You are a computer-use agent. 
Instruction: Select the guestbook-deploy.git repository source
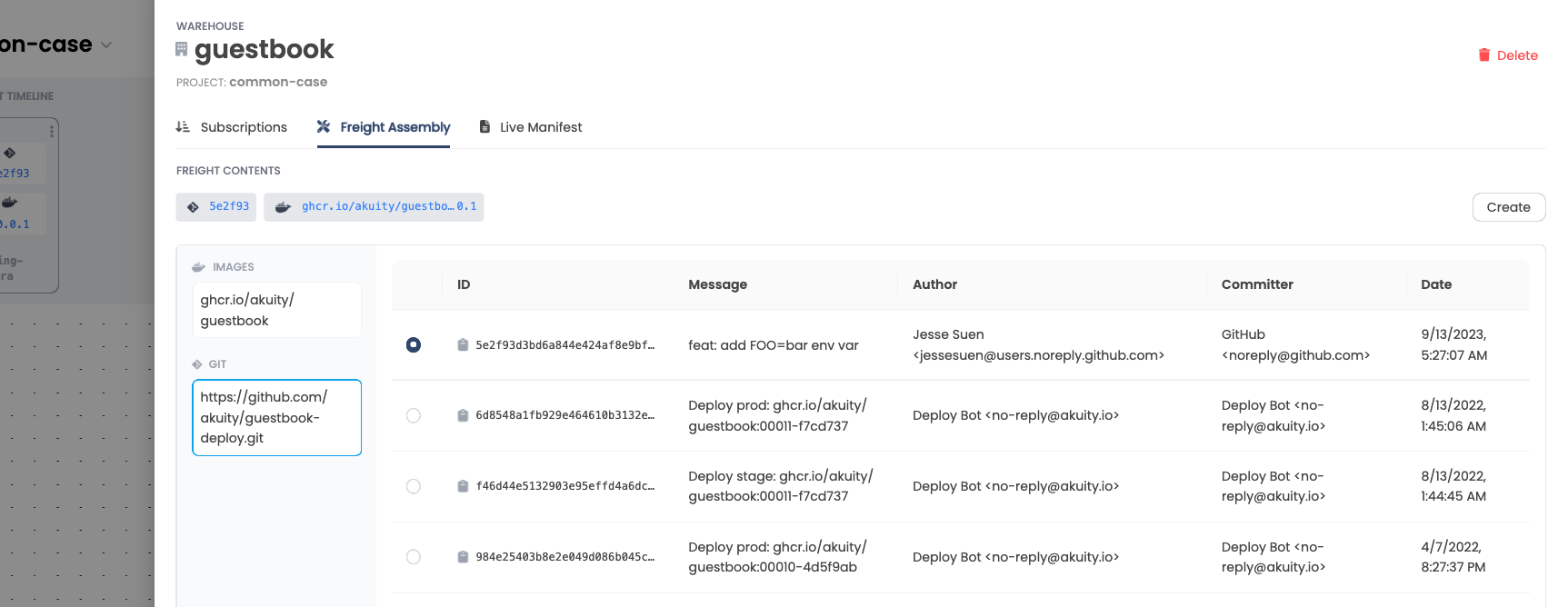pyautogui.click(x=276, y=417)
